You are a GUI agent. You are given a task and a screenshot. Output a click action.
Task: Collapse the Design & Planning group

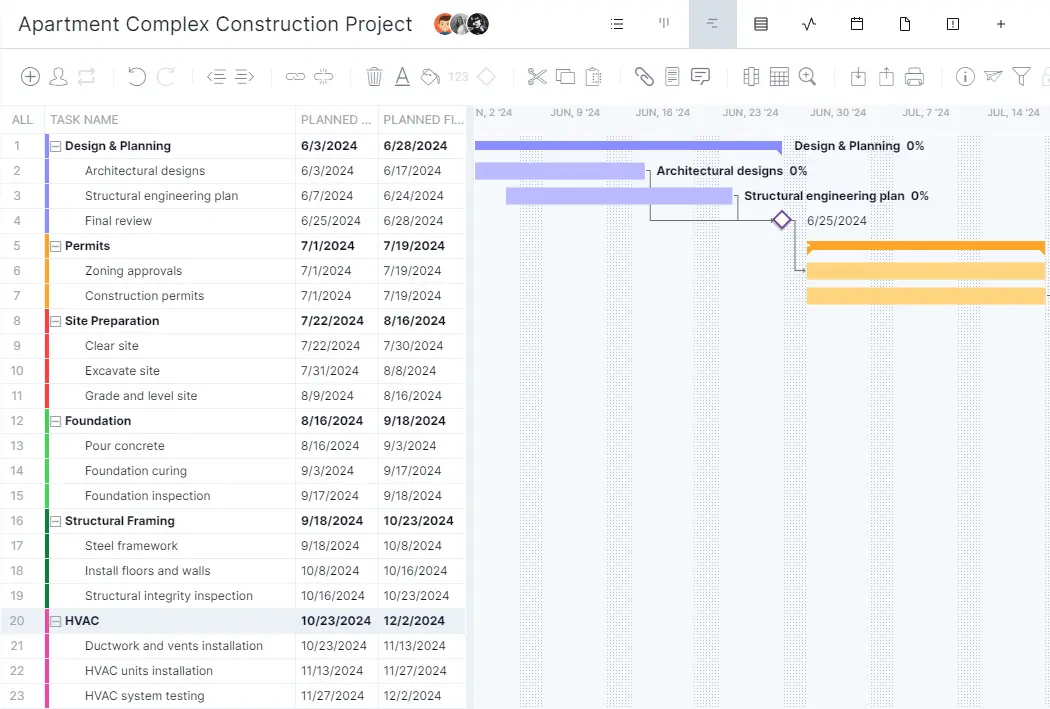[x=56, y=146]
